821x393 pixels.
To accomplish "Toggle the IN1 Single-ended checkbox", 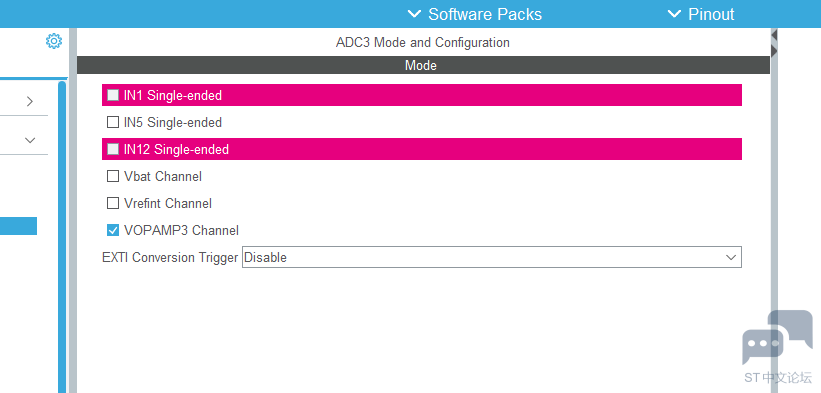I will tap(113, 95).
